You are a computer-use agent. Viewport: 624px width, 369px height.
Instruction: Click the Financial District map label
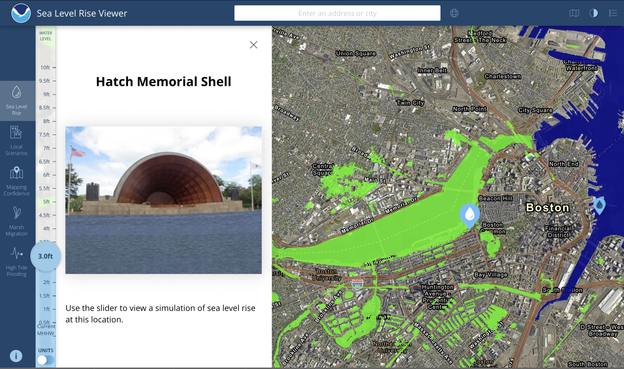(x=559, y=231)
